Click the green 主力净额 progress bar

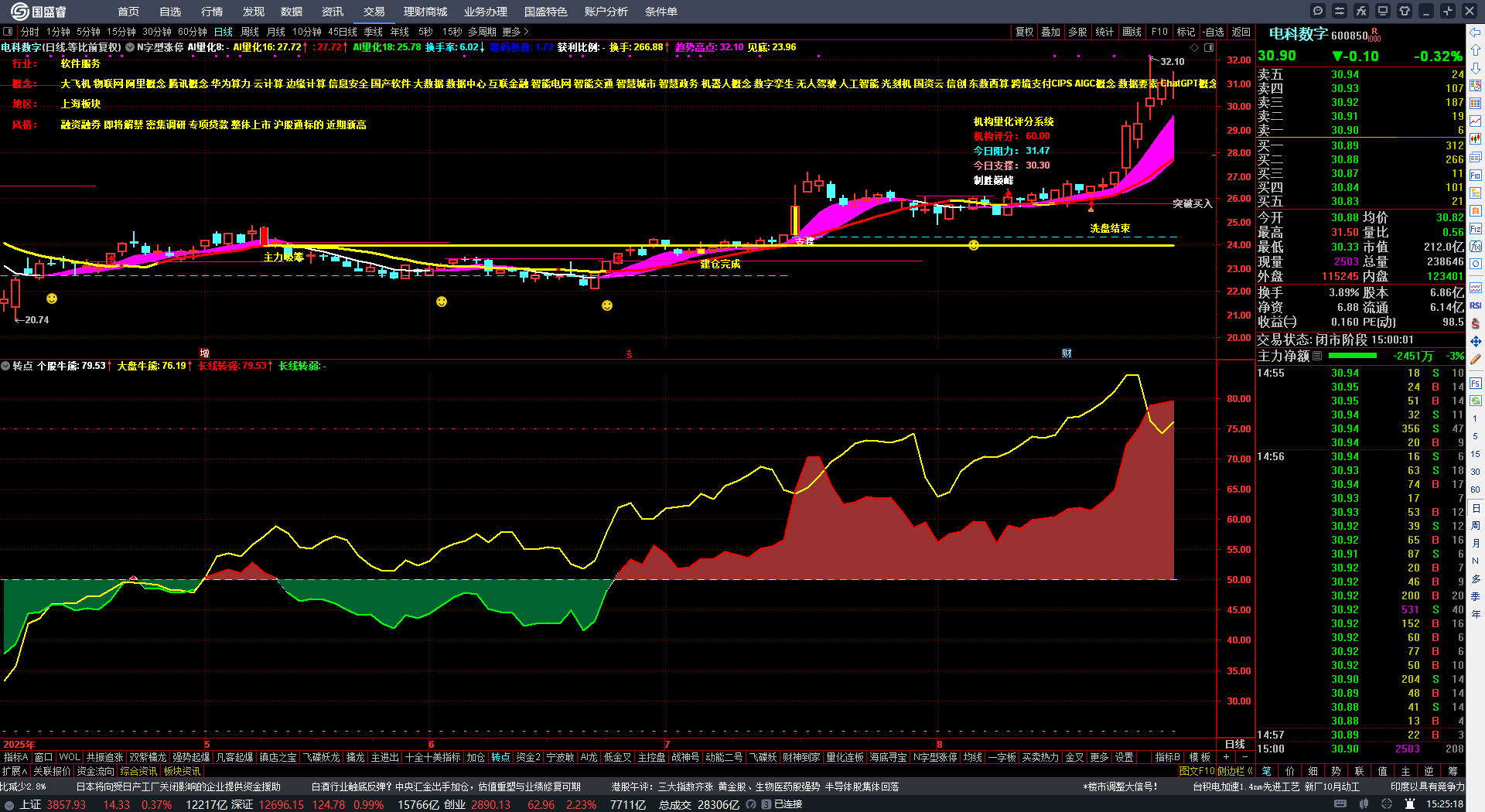[1352, 357]
